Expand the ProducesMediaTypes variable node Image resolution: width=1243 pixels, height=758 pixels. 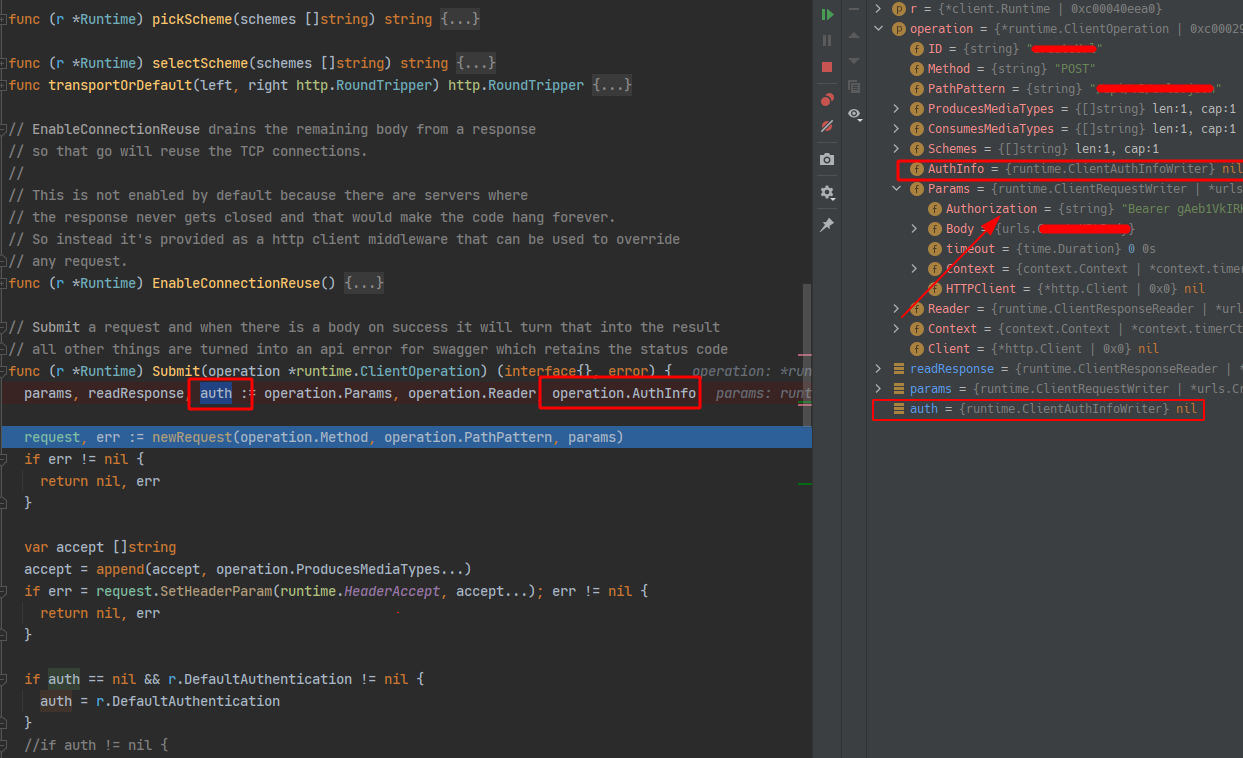895,108
